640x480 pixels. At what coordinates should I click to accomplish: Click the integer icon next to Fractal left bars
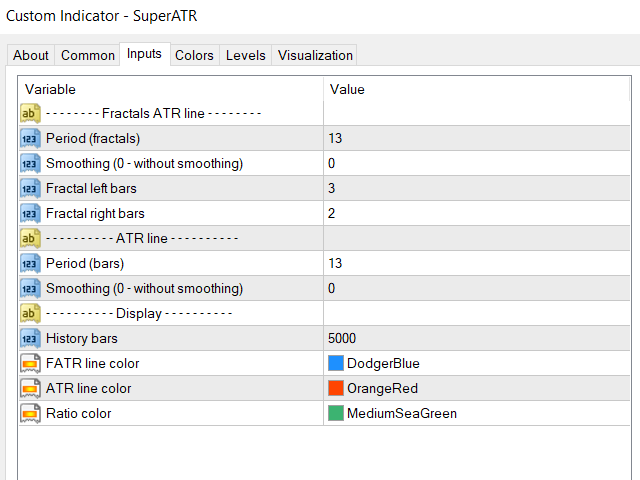pyautogui.click(x=30, y=189)
